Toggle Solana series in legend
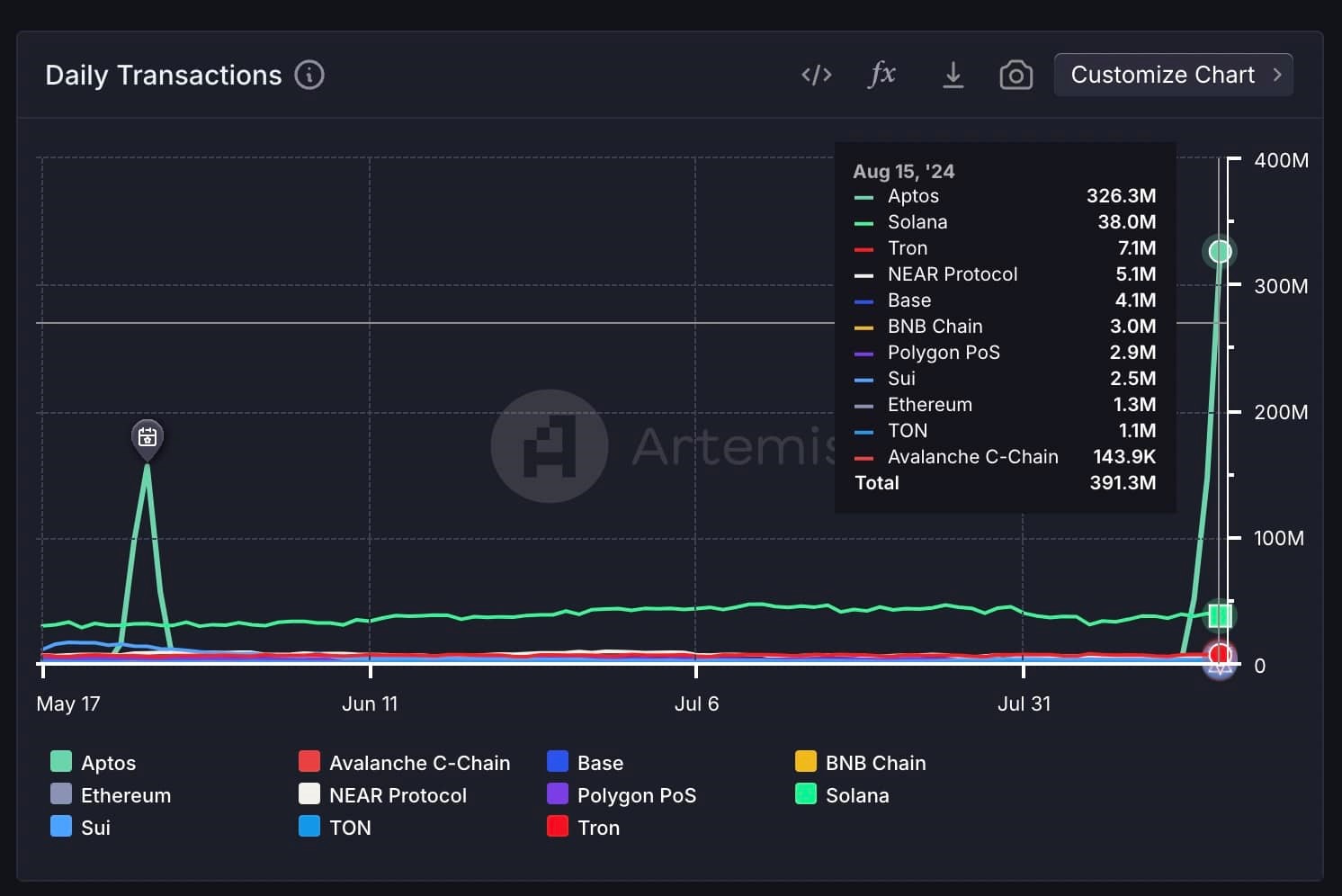 pos(842,794)
